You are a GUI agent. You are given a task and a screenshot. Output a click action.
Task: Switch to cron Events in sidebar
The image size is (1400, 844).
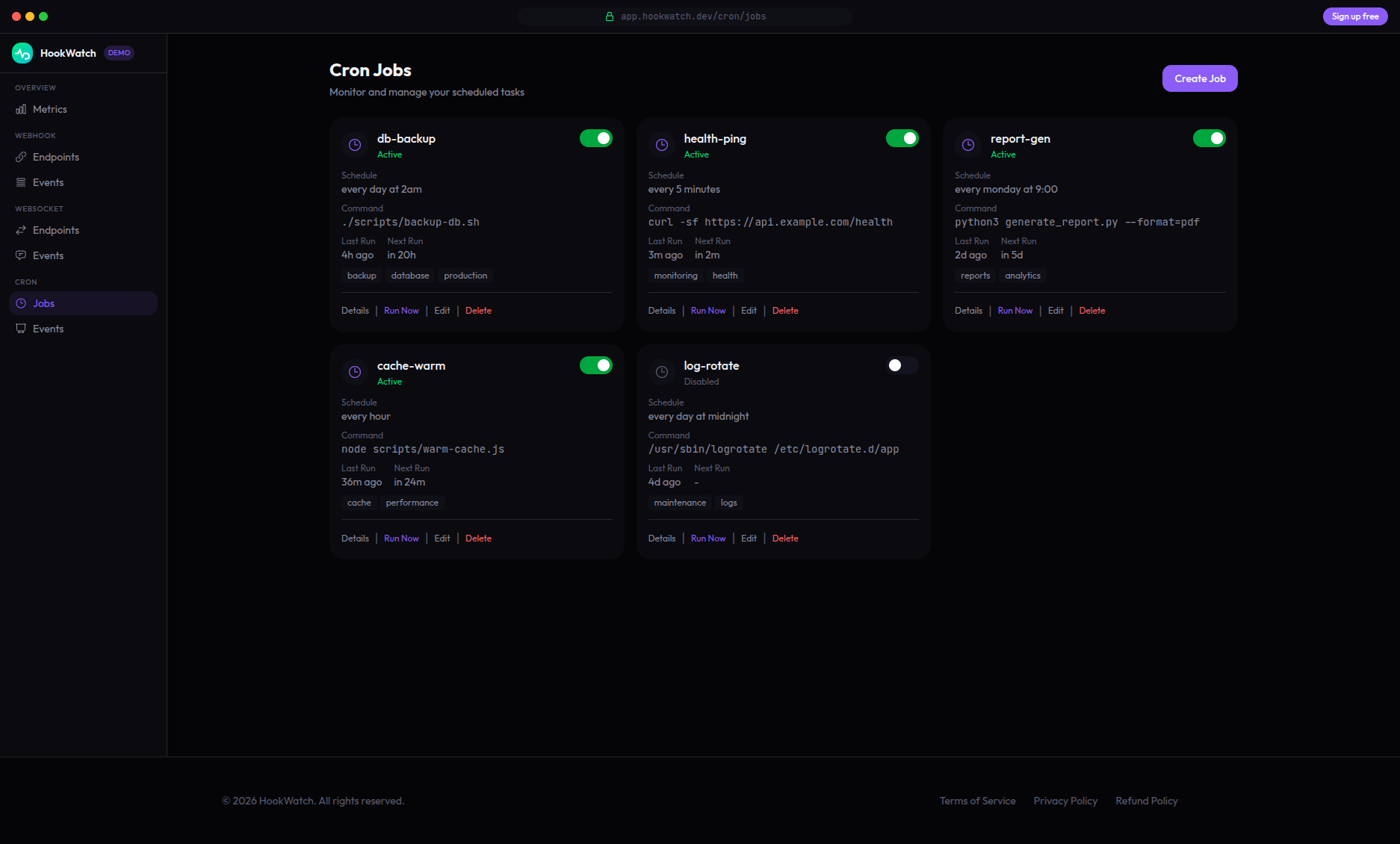click(x=48, y=329)
